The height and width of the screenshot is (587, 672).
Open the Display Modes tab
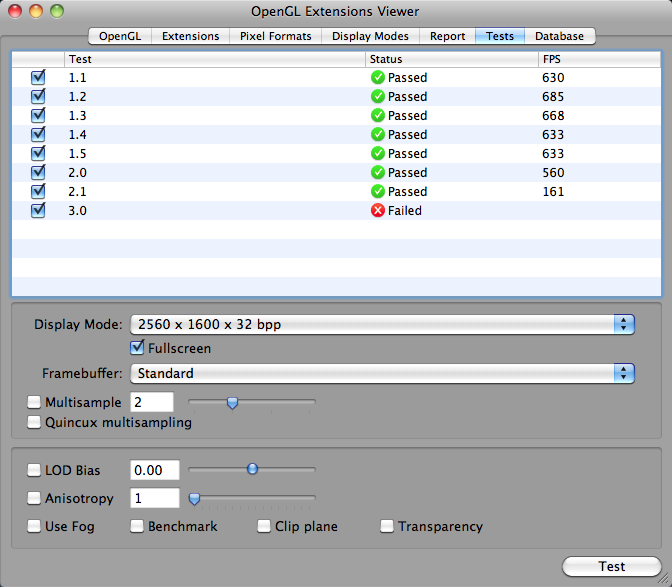point(370,36)
